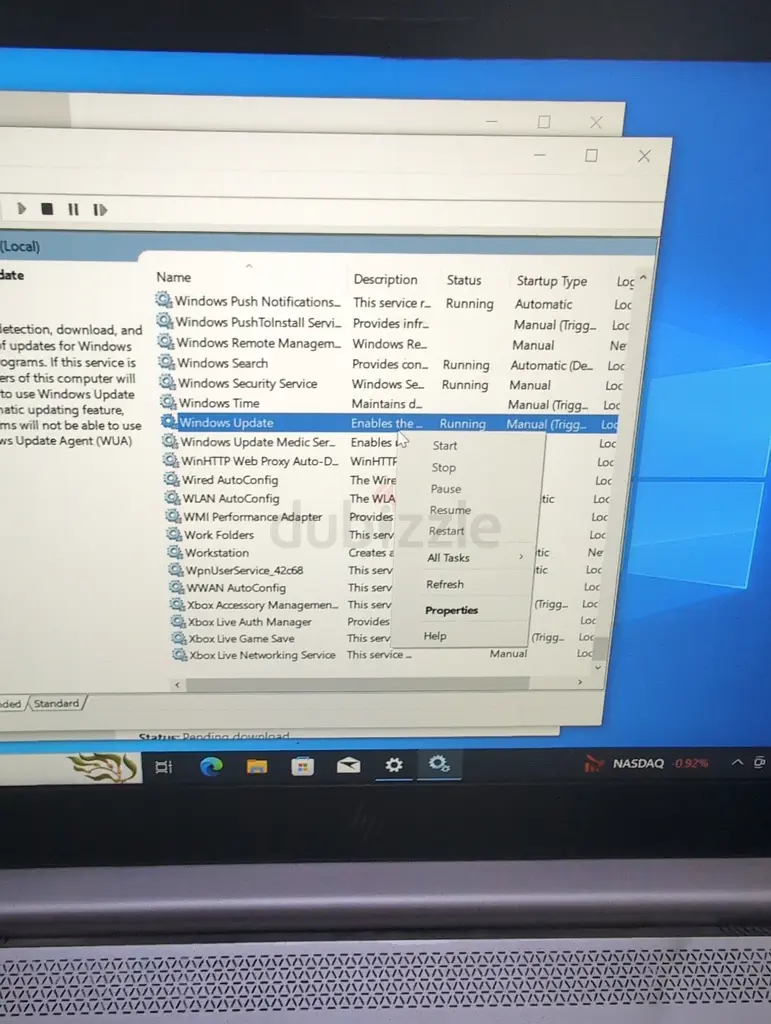Launch Microsoft Edge from the taskbar
Viewport: 771px width, 1024px height.
click(x=211, y=766)
